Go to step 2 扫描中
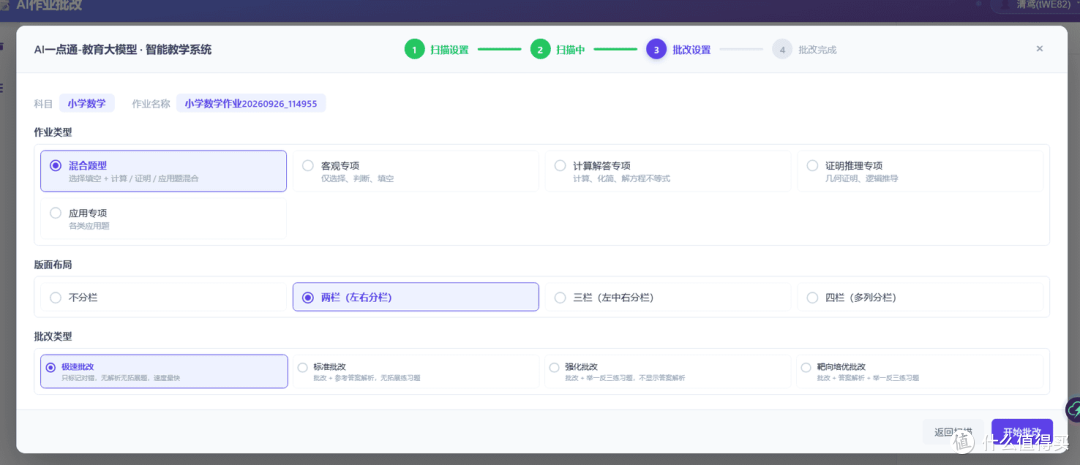 coord(557,50)
